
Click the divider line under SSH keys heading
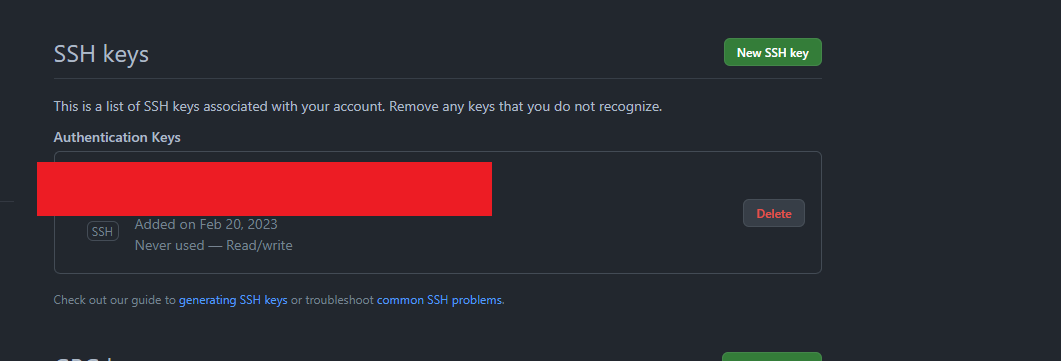click(x=438, y=78)
